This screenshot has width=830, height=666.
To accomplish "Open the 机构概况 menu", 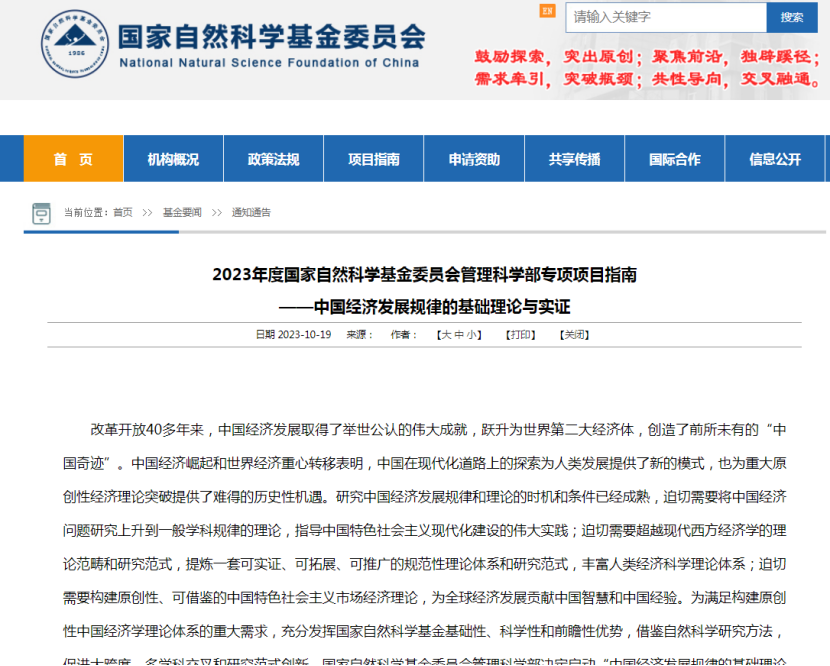I will 173,159.
